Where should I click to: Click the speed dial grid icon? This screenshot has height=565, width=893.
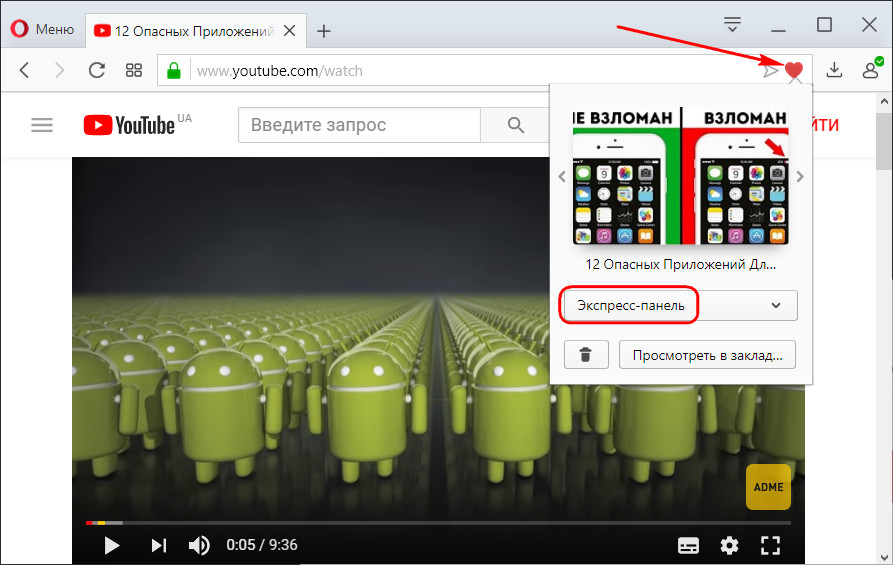click(133, 70)
